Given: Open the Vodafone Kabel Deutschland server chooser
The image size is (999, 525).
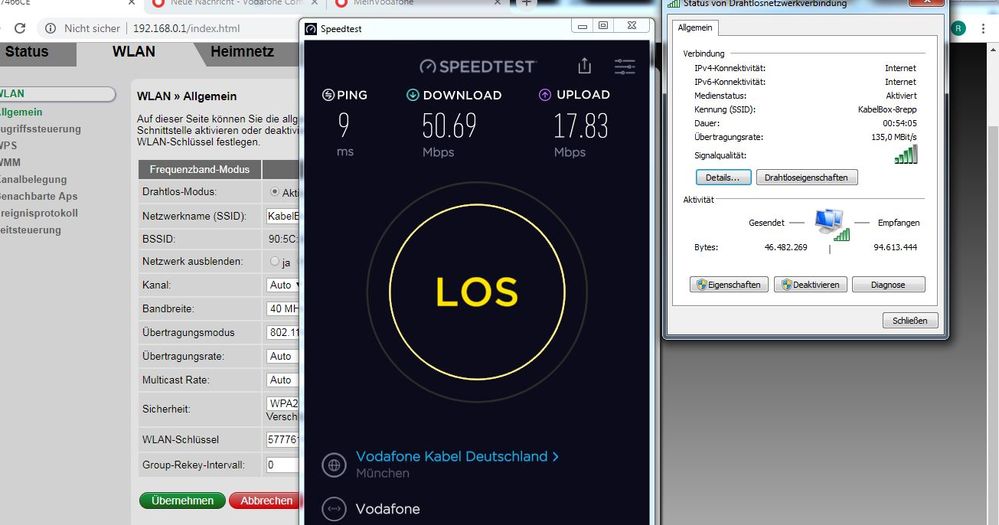Looking at the screenshot, I should pyautogui.click(x=457, y=456).
